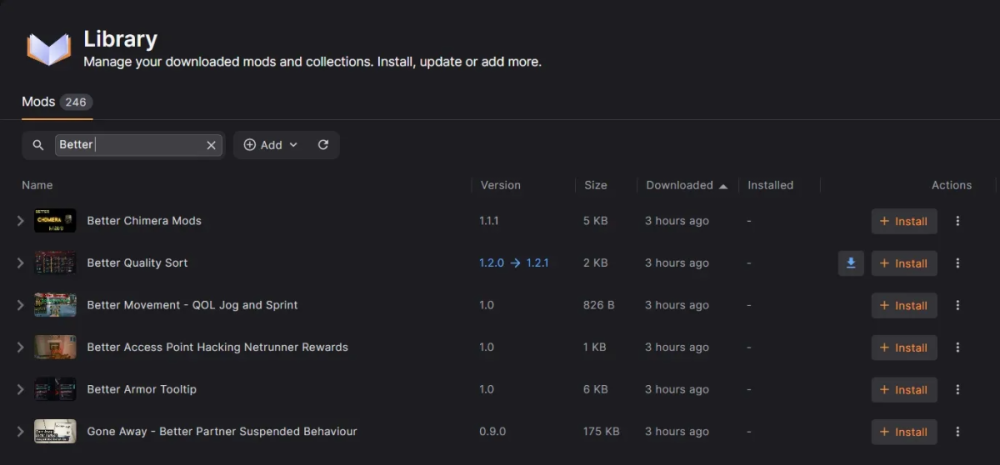
Task: Click the magnifying glass search icon
Action: coord(38,145)
